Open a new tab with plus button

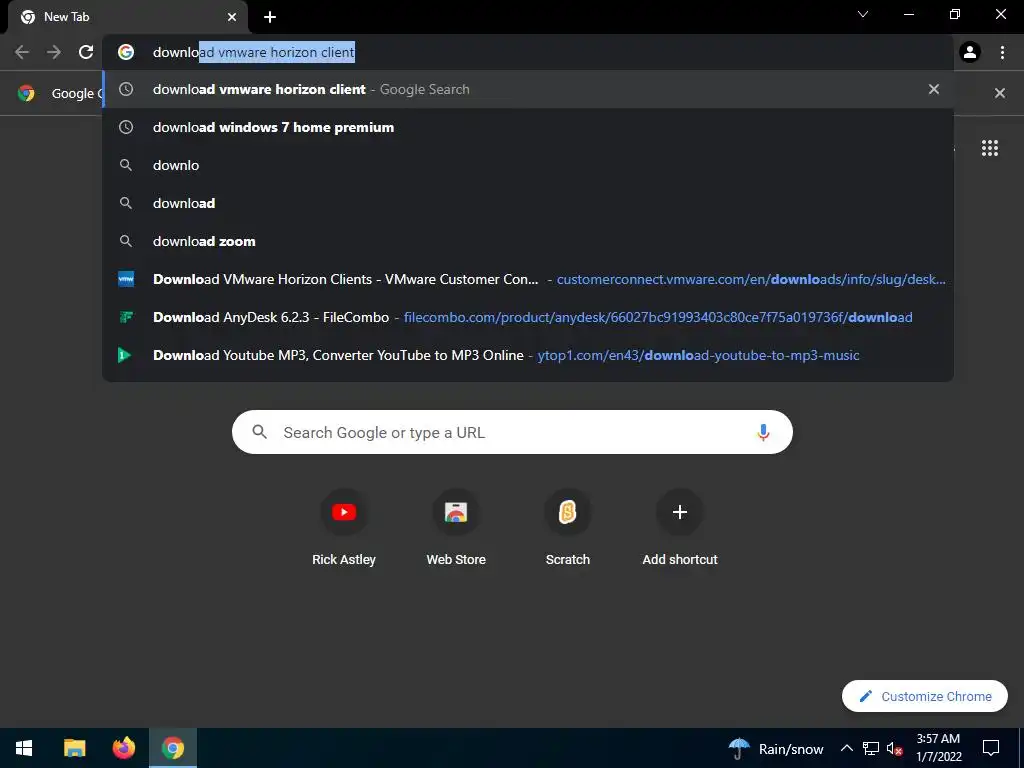pyautogui.click(x=270, y=18)
